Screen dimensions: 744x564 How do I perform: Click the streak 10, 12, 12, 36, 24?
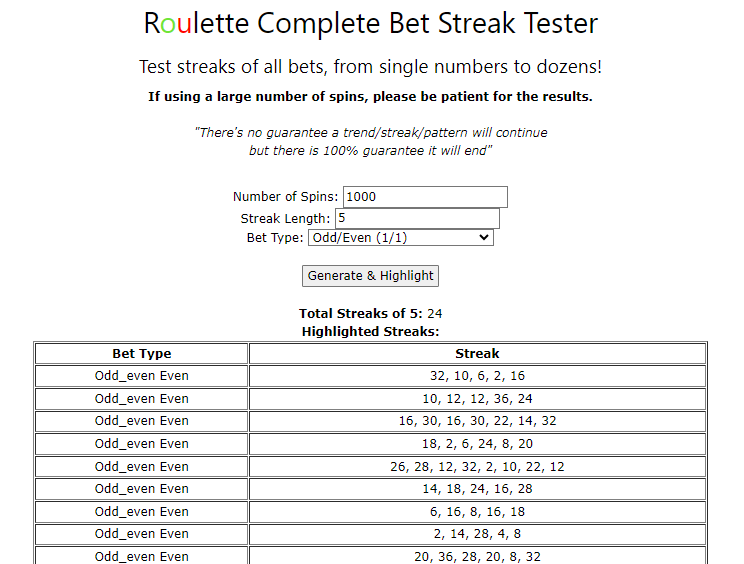point(477,398)
